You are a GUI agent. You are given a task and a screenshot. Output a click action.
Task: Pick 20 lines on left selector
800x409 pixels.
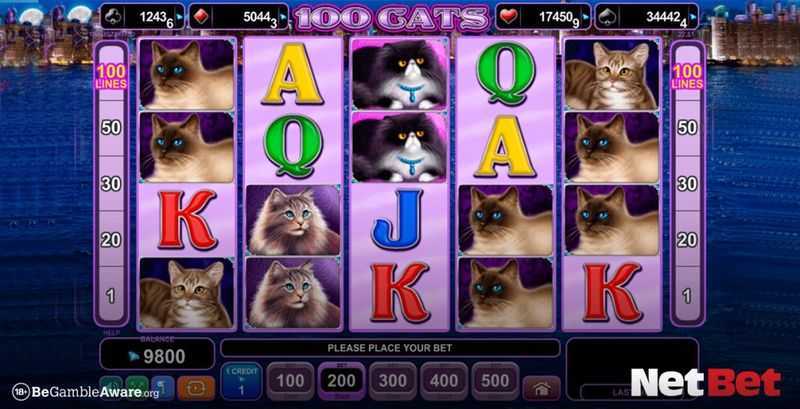(x=111, y=239)
